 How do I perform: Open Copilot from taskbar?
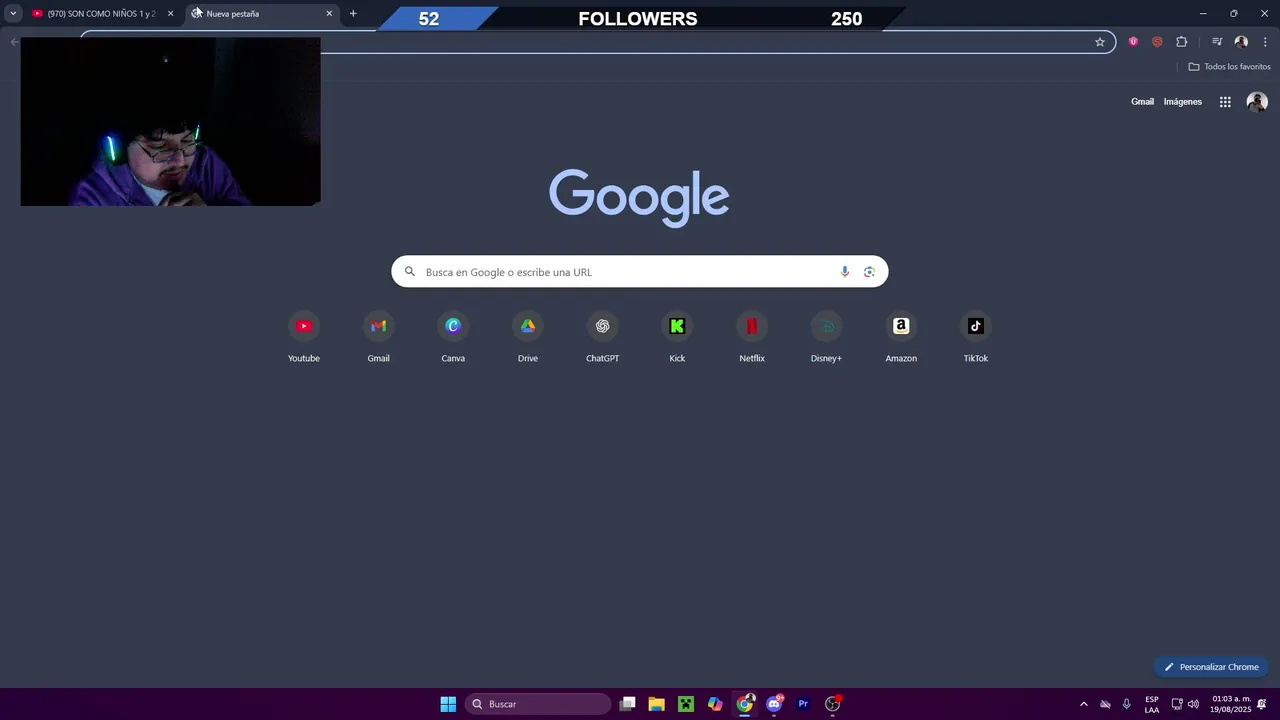tap(715, 704)
